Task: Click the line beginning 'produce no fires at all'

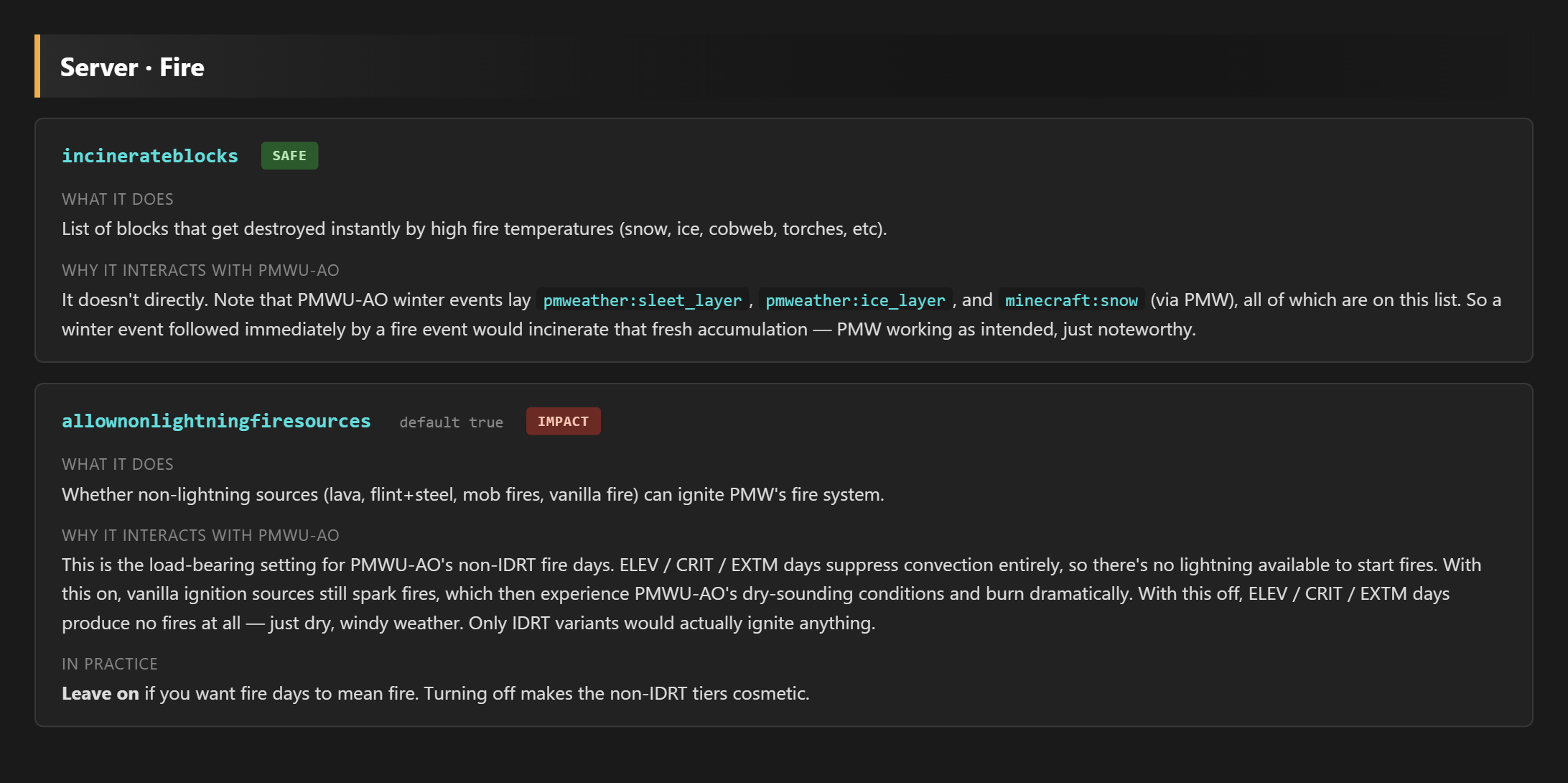Action: pyautogui.click(x=468, y=623)
